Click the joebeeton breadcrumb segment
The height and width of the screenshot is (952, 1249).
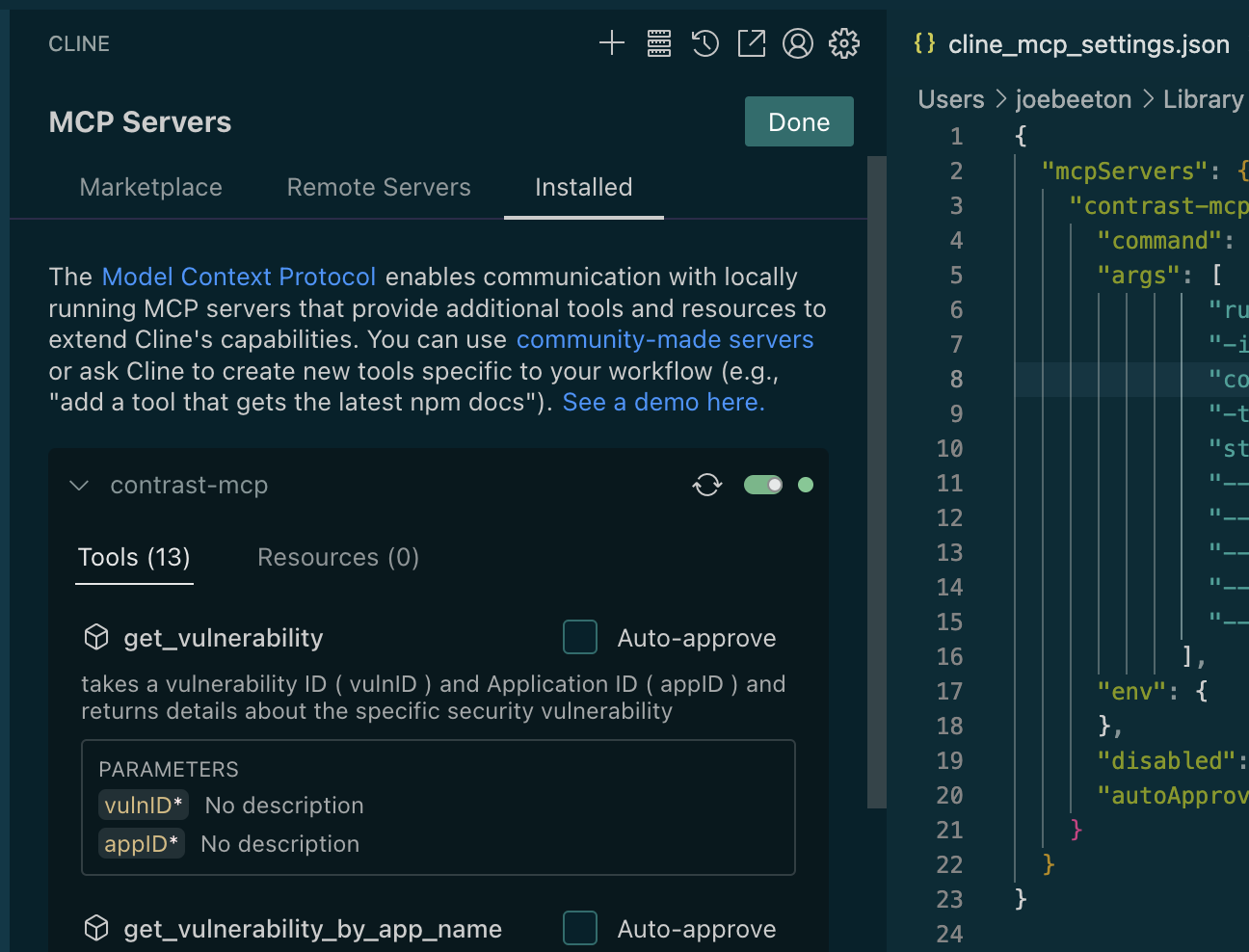tap(1074, 99)
